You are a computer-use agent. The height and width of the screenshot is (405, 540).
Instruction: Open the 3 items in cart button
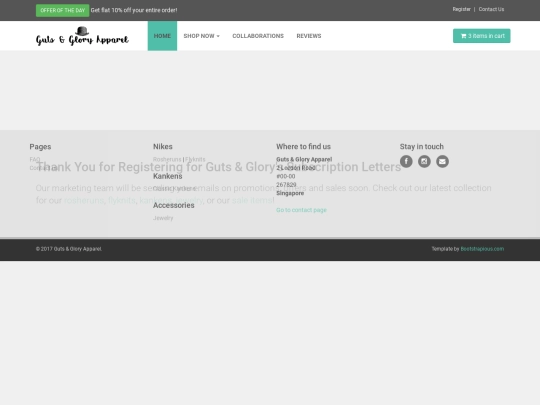(x=481, y=36)
